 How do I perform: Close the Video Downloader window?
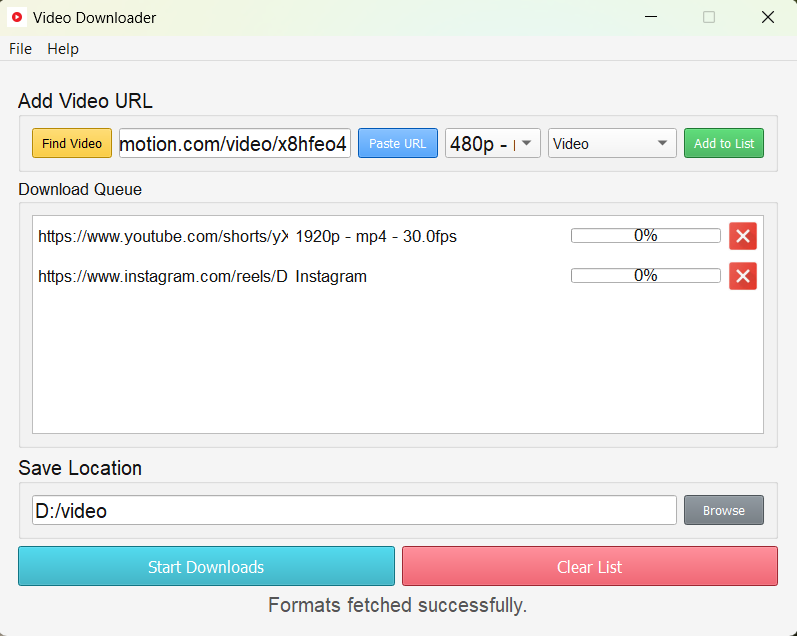click(x=767, y=17)
